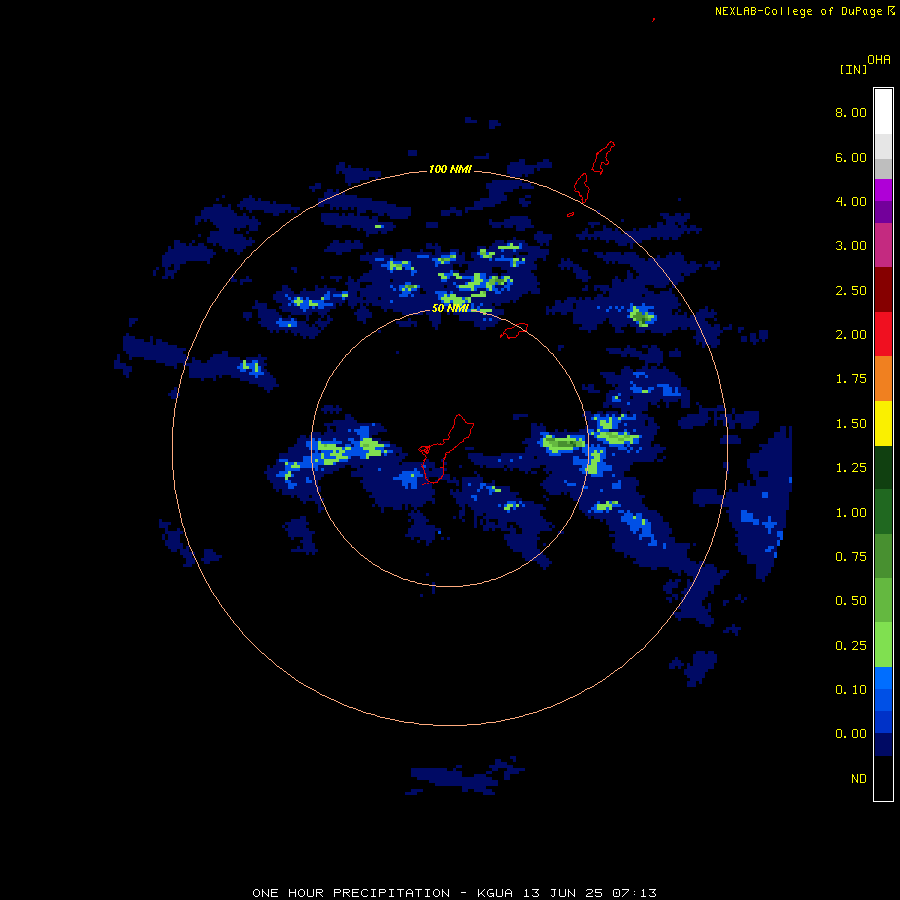Click the 8.00 legend value
This screenshot has width=900, height=900.
(x=851, y=112)
